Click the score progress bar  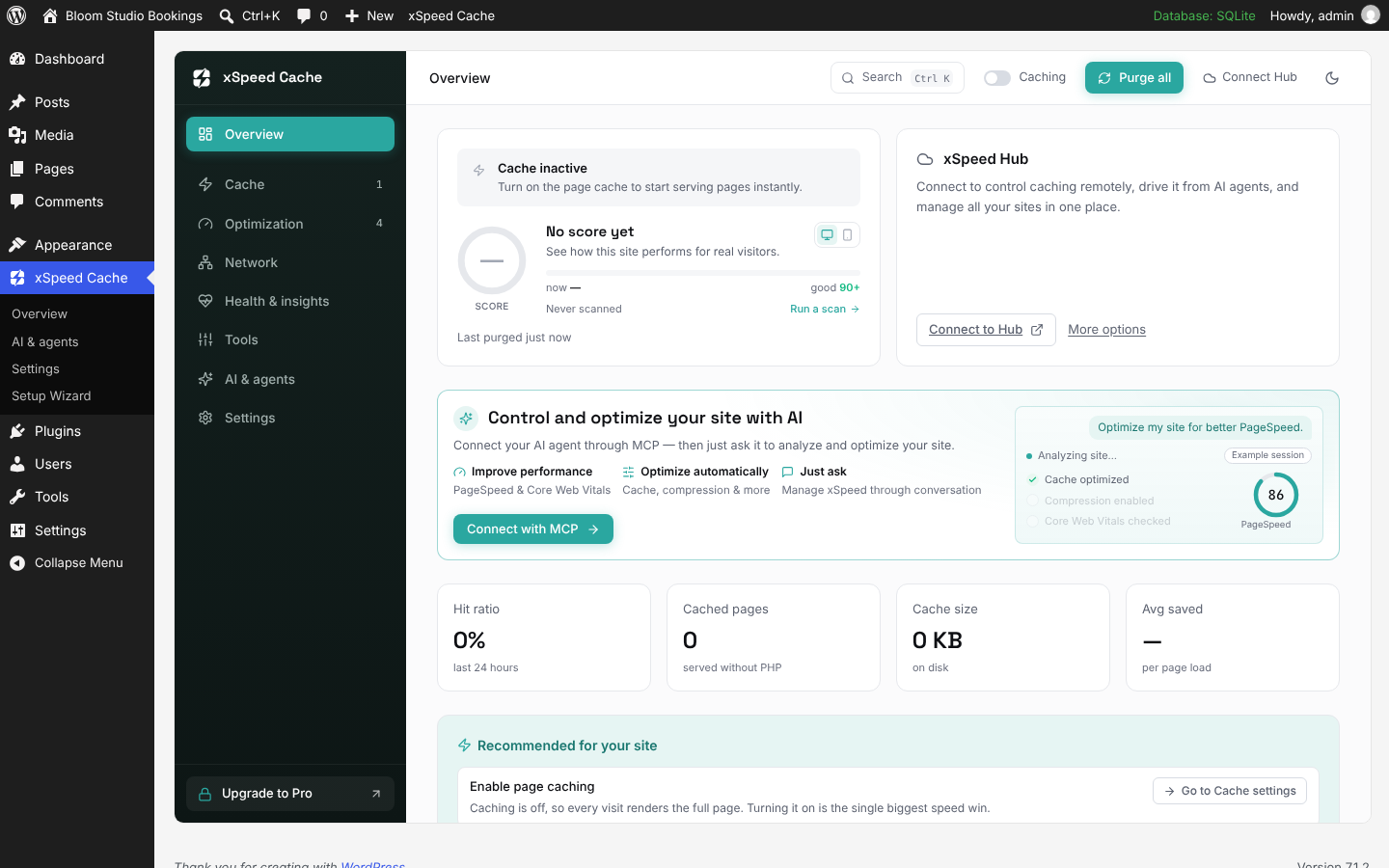[702, 273]
